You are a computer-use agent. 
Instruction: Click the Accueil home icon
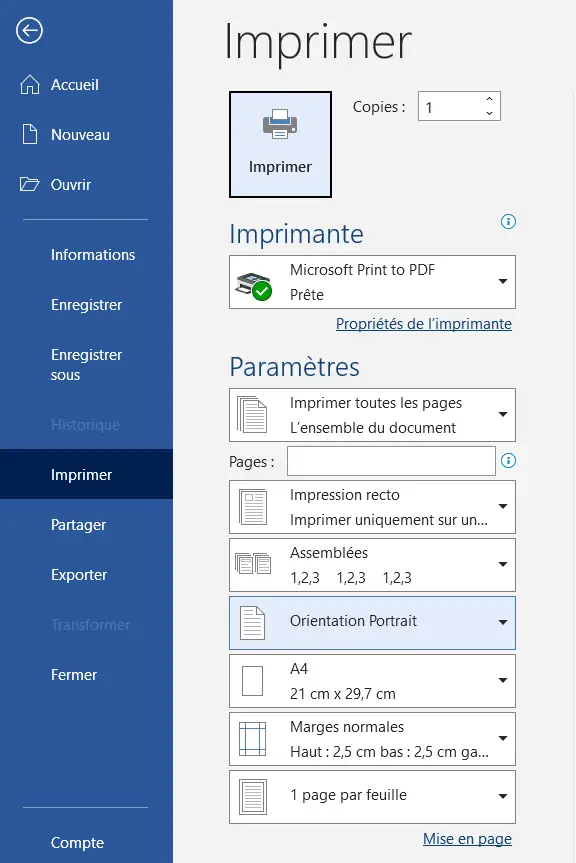30,85
